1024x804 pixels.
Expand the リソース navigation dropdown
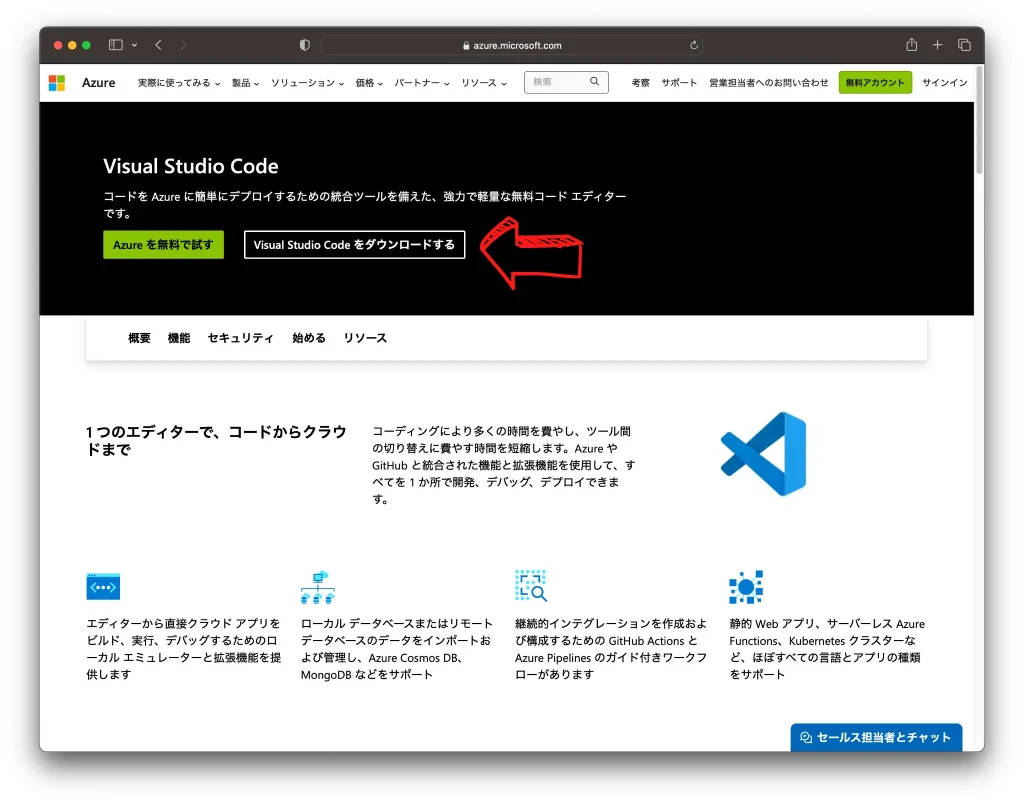coord(479,84)
